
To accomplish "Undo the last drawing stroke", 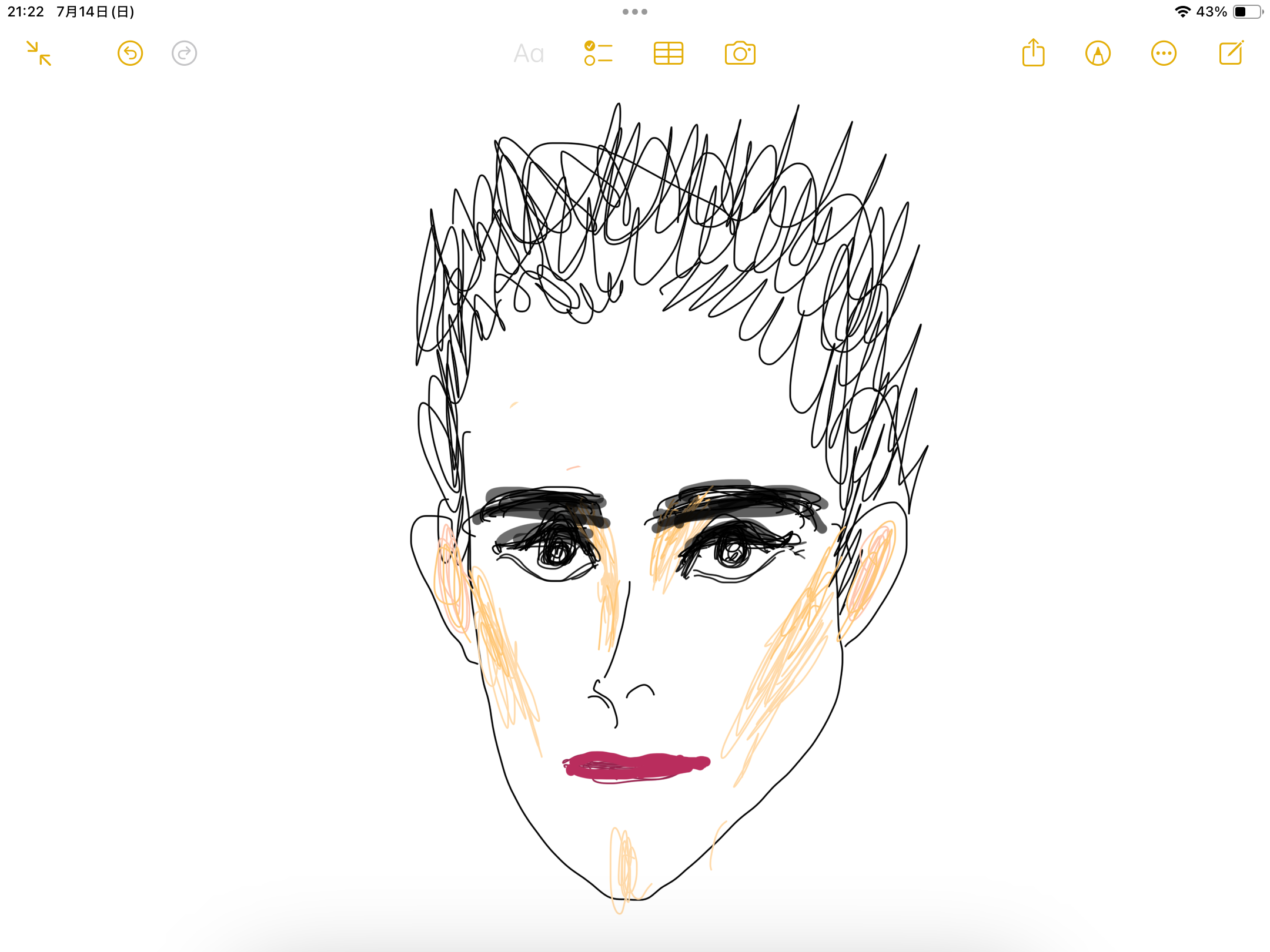I will pos(130,53).
